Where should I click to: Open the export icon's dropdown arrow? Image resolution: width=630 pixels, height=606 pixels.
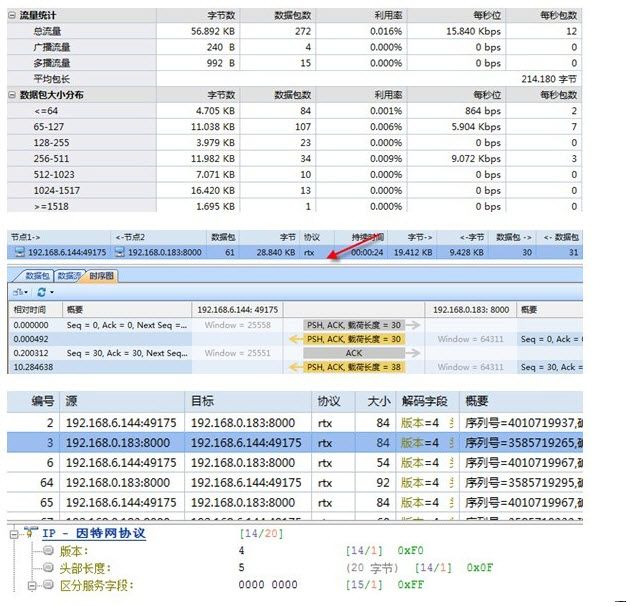(x=26, y=292)
